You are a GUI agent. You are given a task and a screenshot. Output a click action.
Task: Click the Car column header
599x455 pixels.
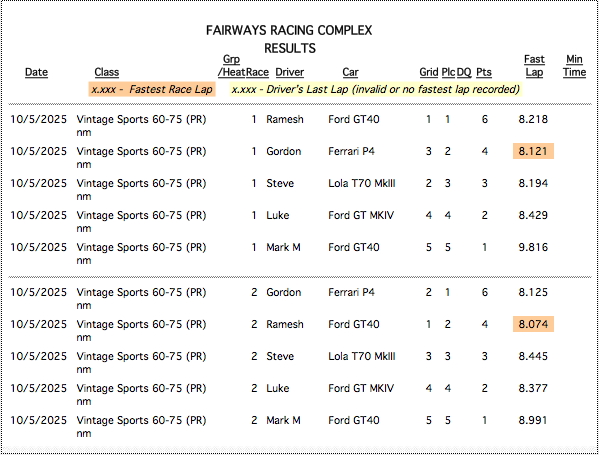(350, 72)
